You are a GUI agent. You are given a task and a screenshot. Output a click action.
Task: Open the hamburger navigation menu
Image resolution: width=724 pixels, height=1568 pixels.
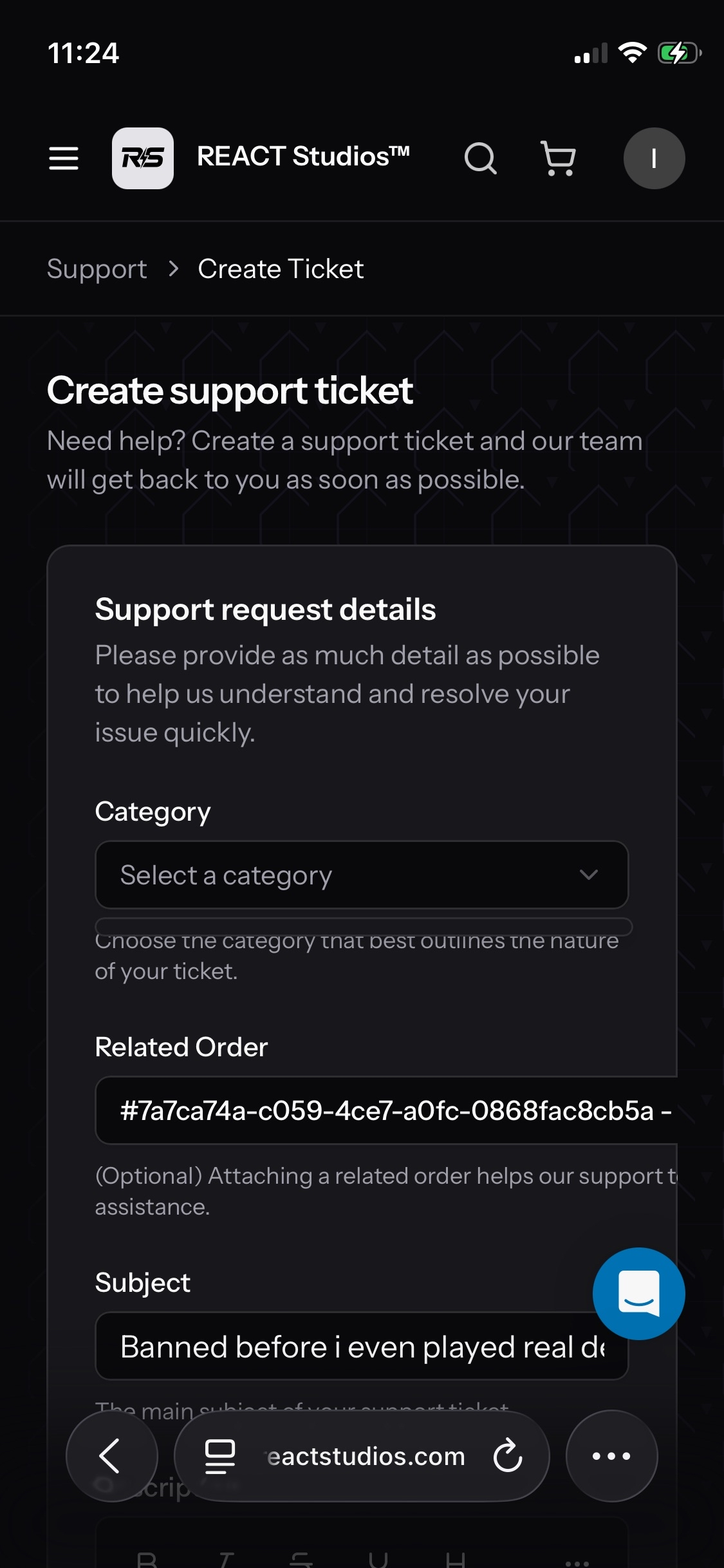(x=64, y=158)
